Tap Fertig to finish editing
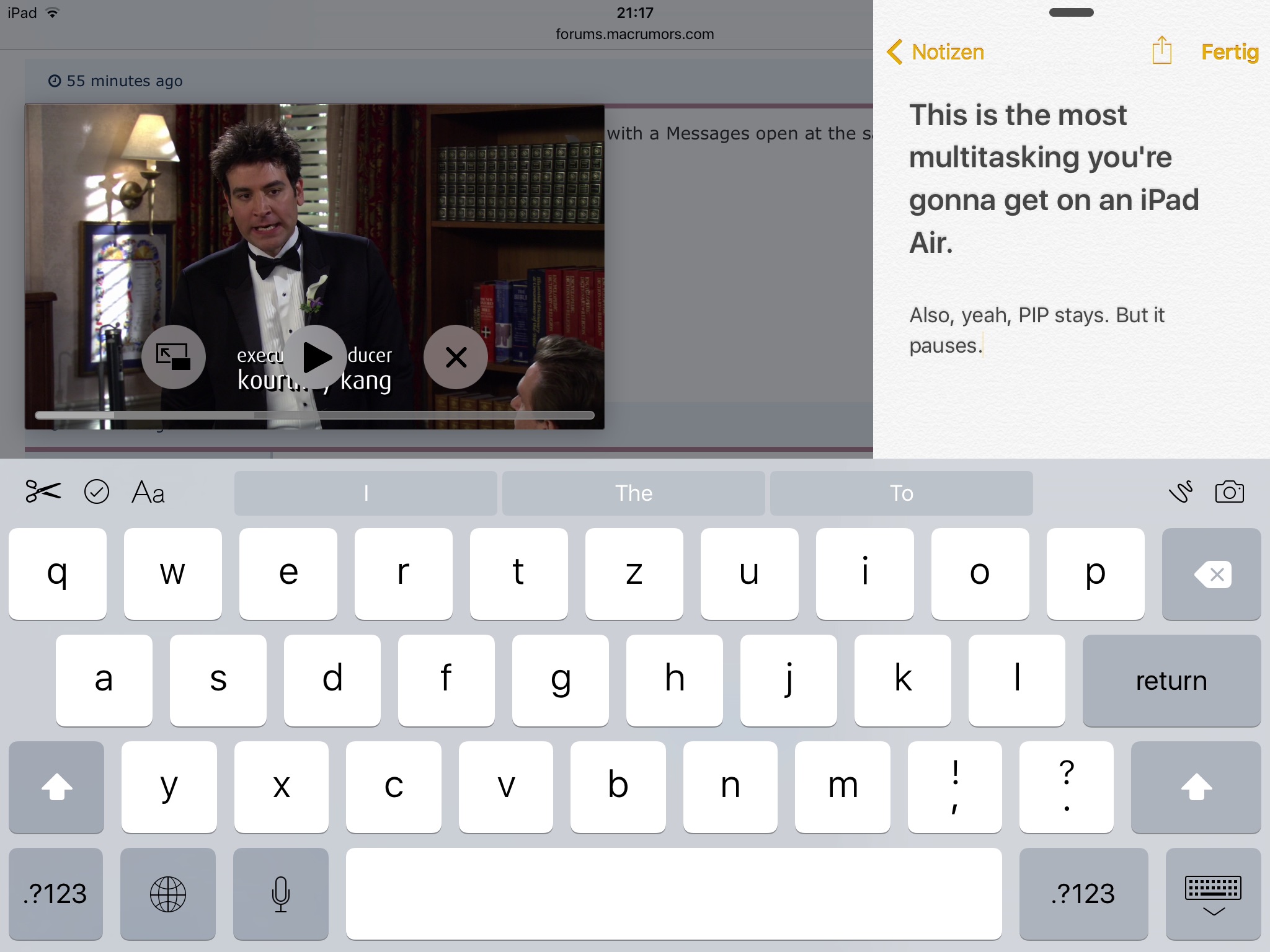Viewport: 1270px width, 952px height. pos(1229,52)
